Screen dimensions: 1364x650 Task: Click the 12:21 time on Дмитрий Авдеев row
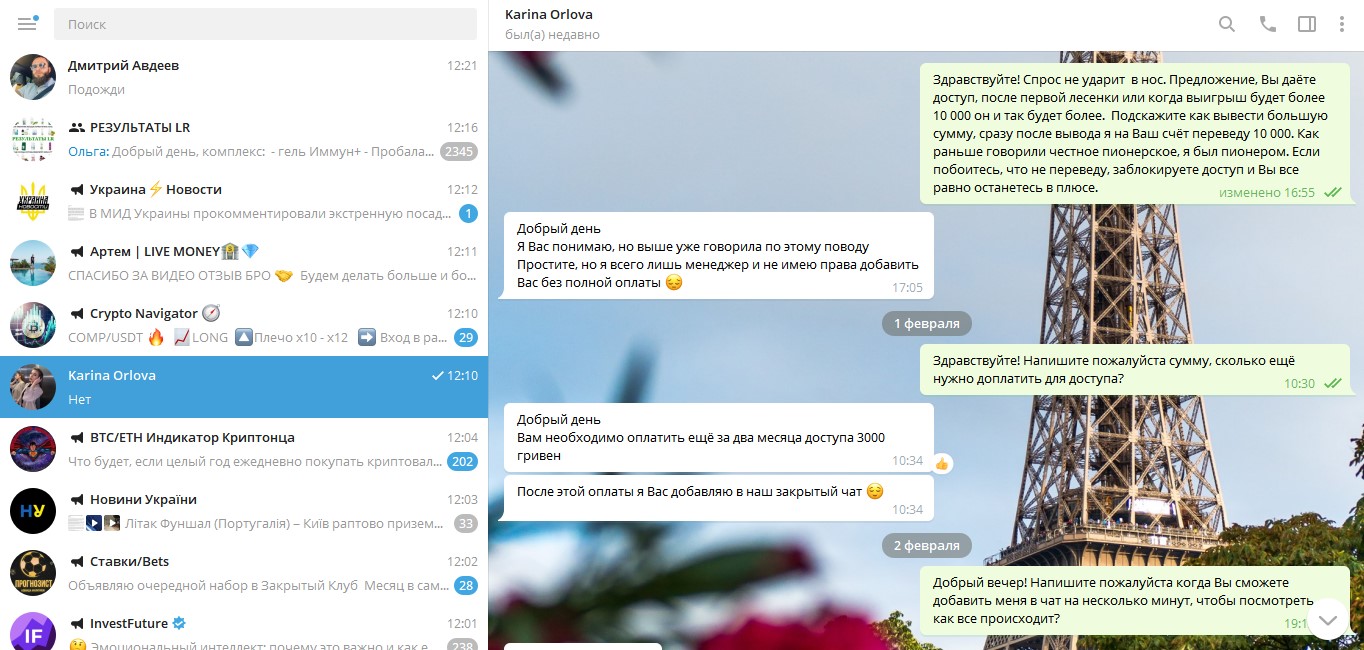click(462, 66)
